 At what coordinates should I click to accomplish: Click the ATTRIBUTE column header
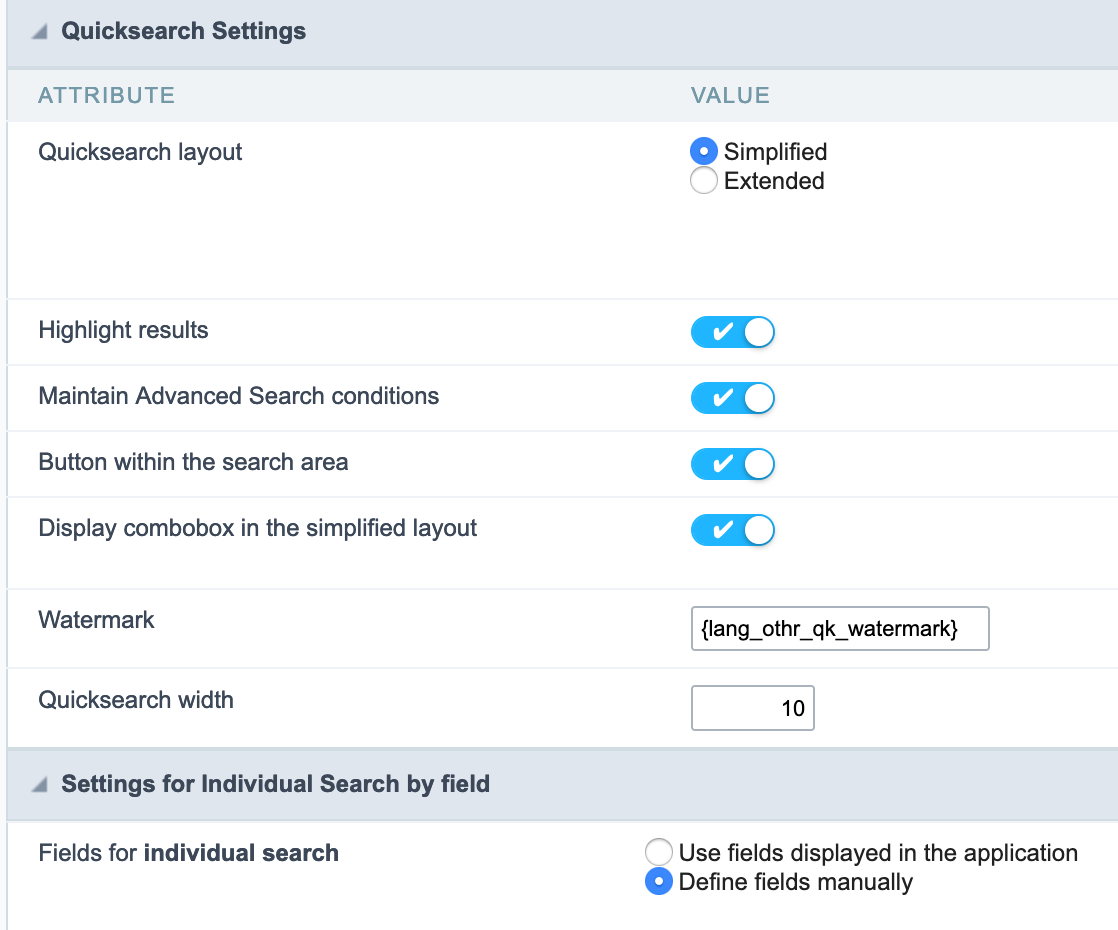click(x=106, y=96)
